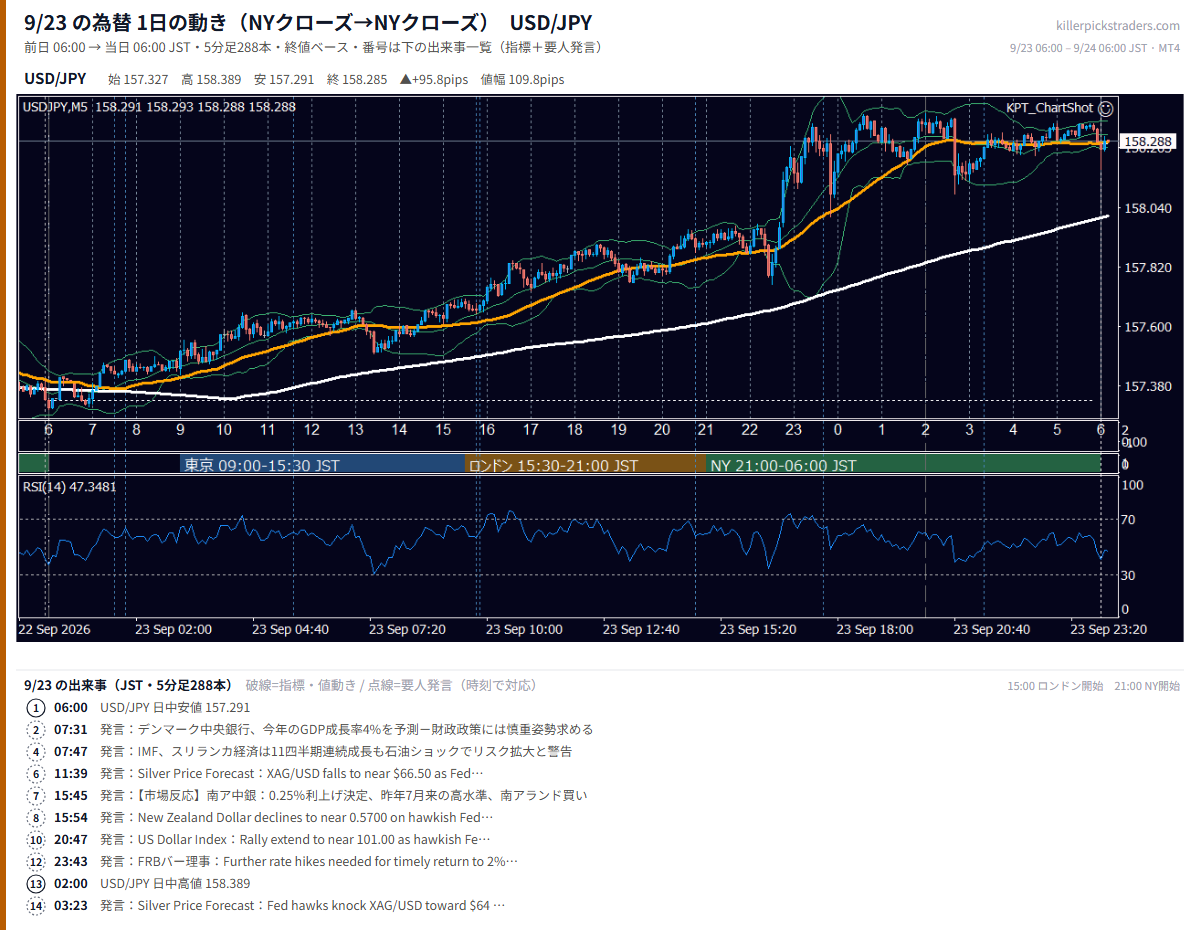This screenshot has width=1200, height=930.
Task: Click the high price 高 158.389
Action: [x=211, y=80]
